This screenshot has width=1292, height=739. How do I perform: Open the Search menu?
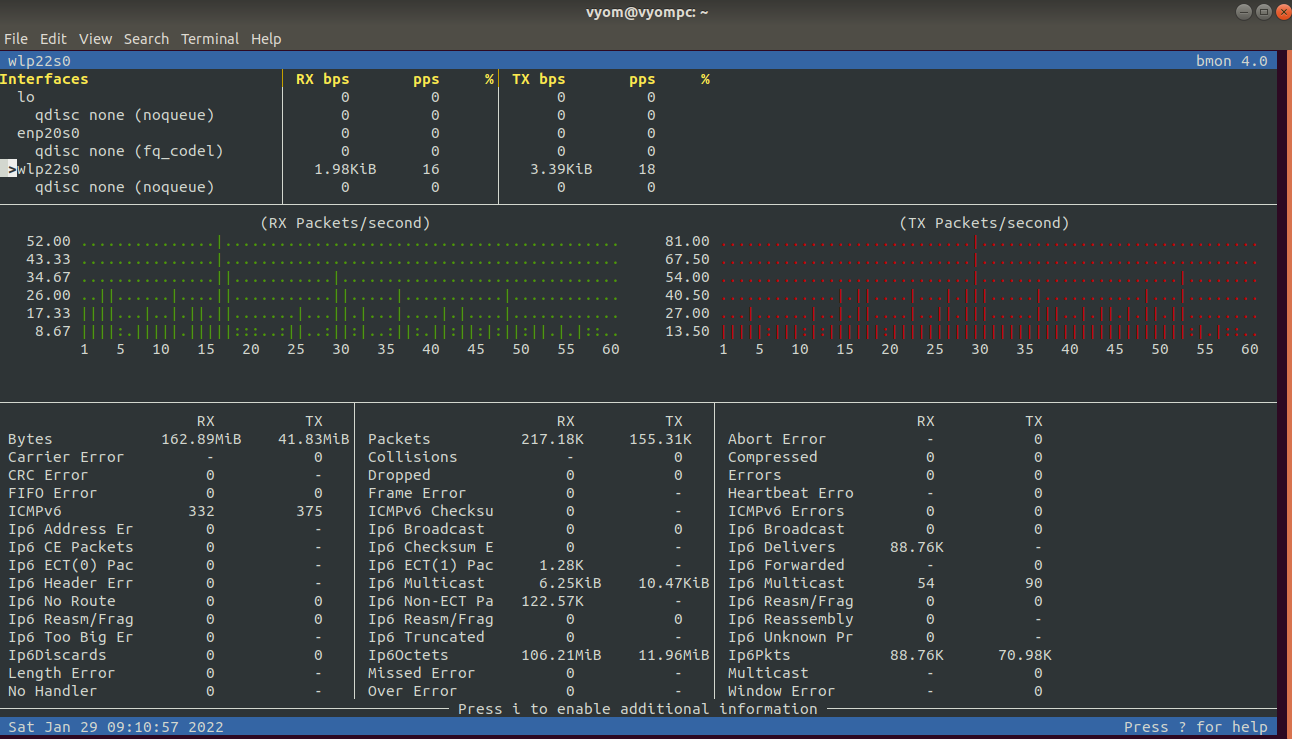pyautogui.click(x=146, y=38)
